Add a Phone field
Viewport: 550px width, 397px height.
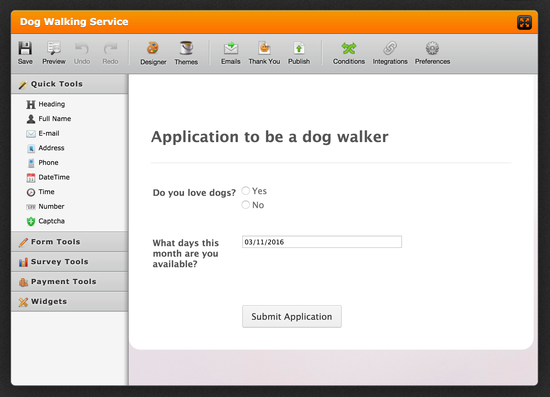click(x=42, y=163)
